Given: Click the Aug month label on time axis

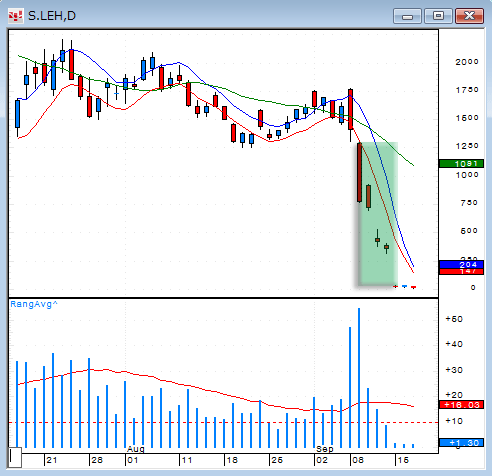Looking at the screenshot, I should pos(136,449).
